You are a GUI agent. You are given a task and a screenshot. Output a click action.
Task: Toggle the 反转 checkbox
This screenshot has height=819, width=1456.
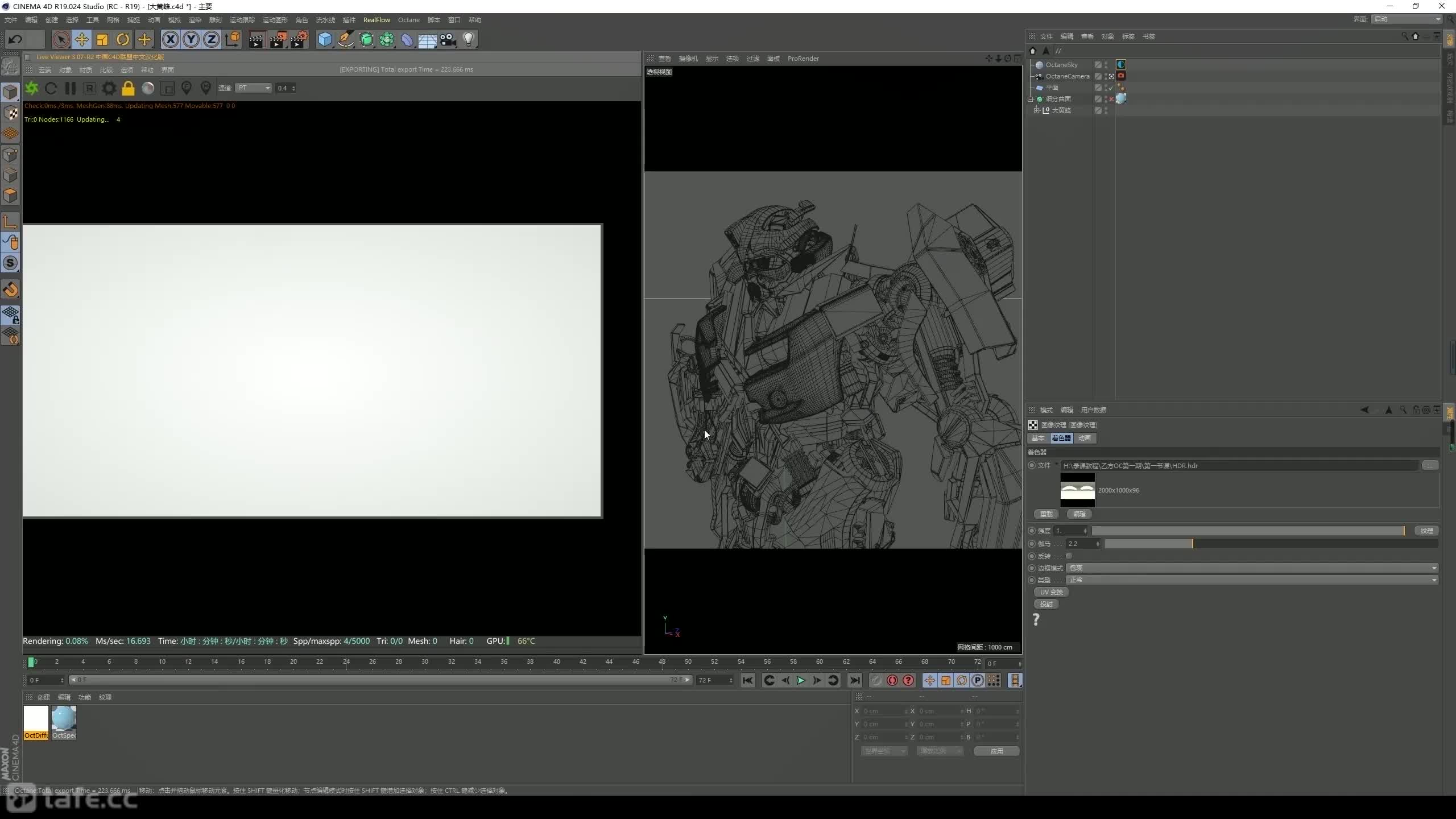tap(1069, 556)
